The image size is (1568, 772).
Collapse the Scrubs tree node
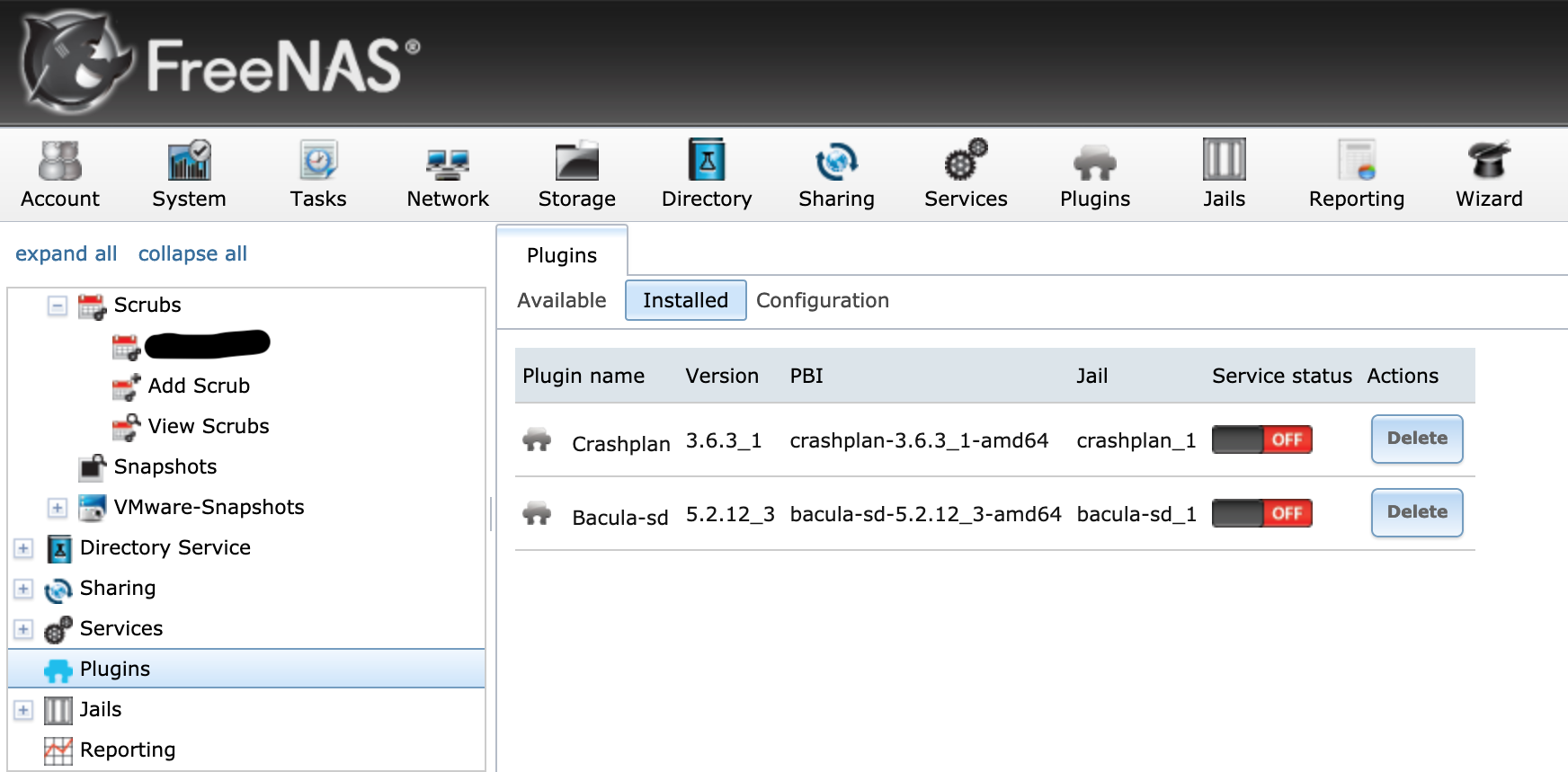57,306
